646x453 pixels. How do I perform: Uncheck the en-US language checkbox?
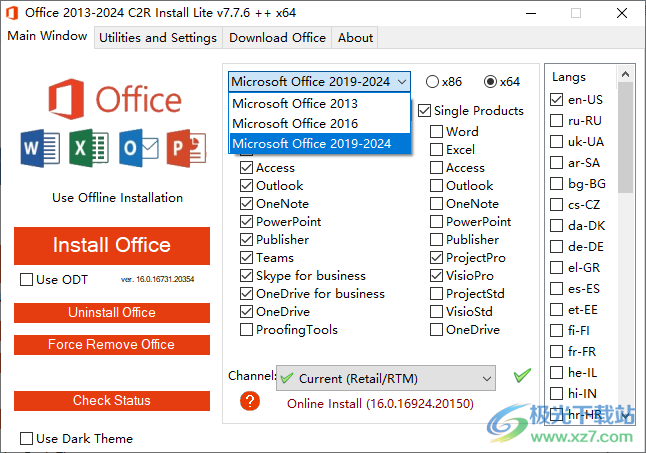pyautogui.click(x=557, y=100)
